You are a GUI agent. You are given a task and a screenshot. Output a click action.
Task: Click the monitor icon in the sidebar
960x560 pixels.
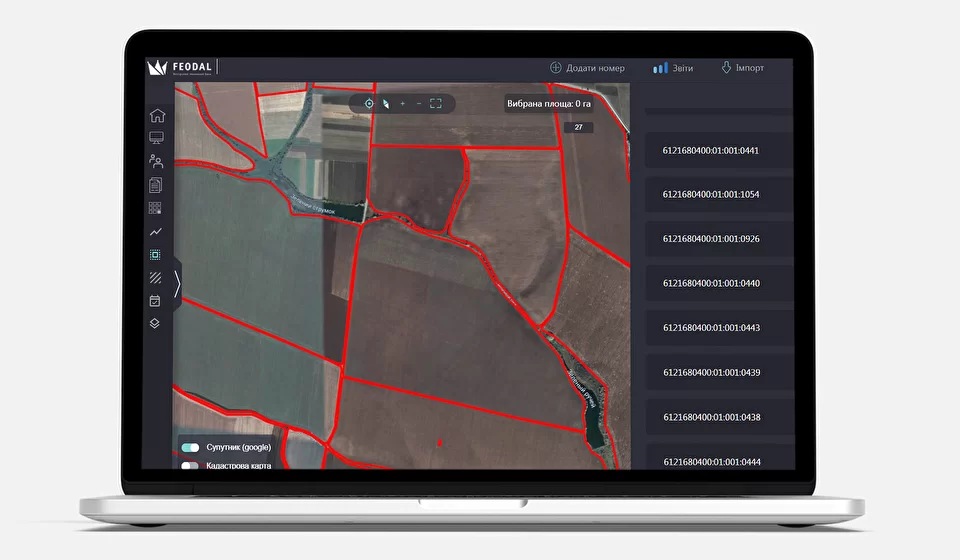156,138
